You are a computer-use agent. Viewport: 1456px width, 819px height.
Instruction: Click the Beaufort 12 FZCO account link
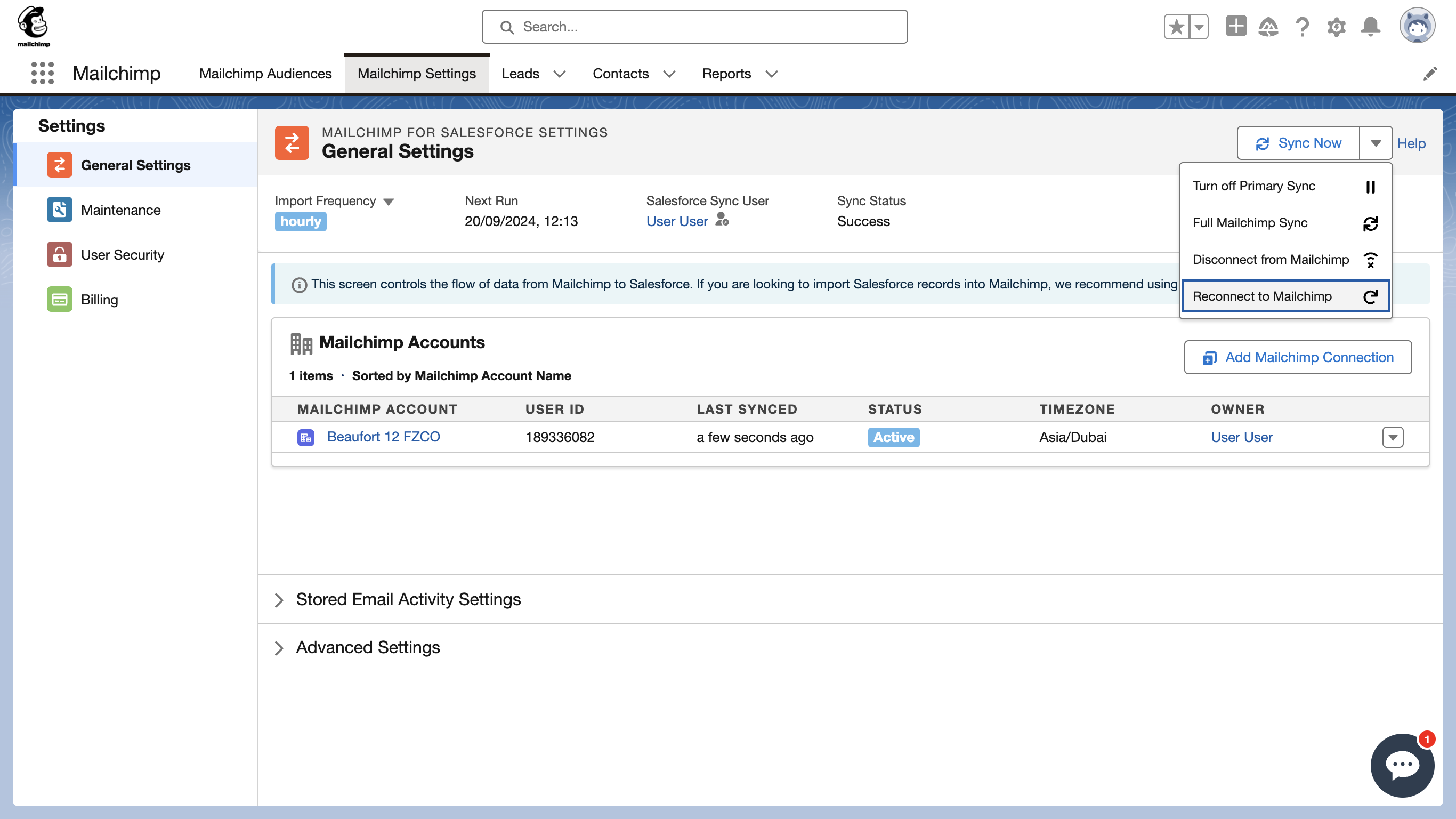384,437
